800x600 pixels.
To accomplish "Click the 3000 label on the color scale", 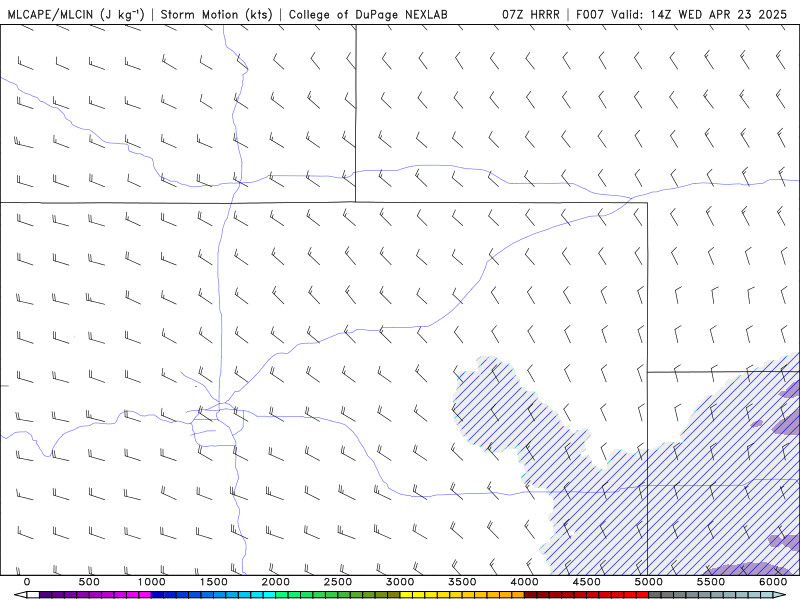I will click(400, 582).
